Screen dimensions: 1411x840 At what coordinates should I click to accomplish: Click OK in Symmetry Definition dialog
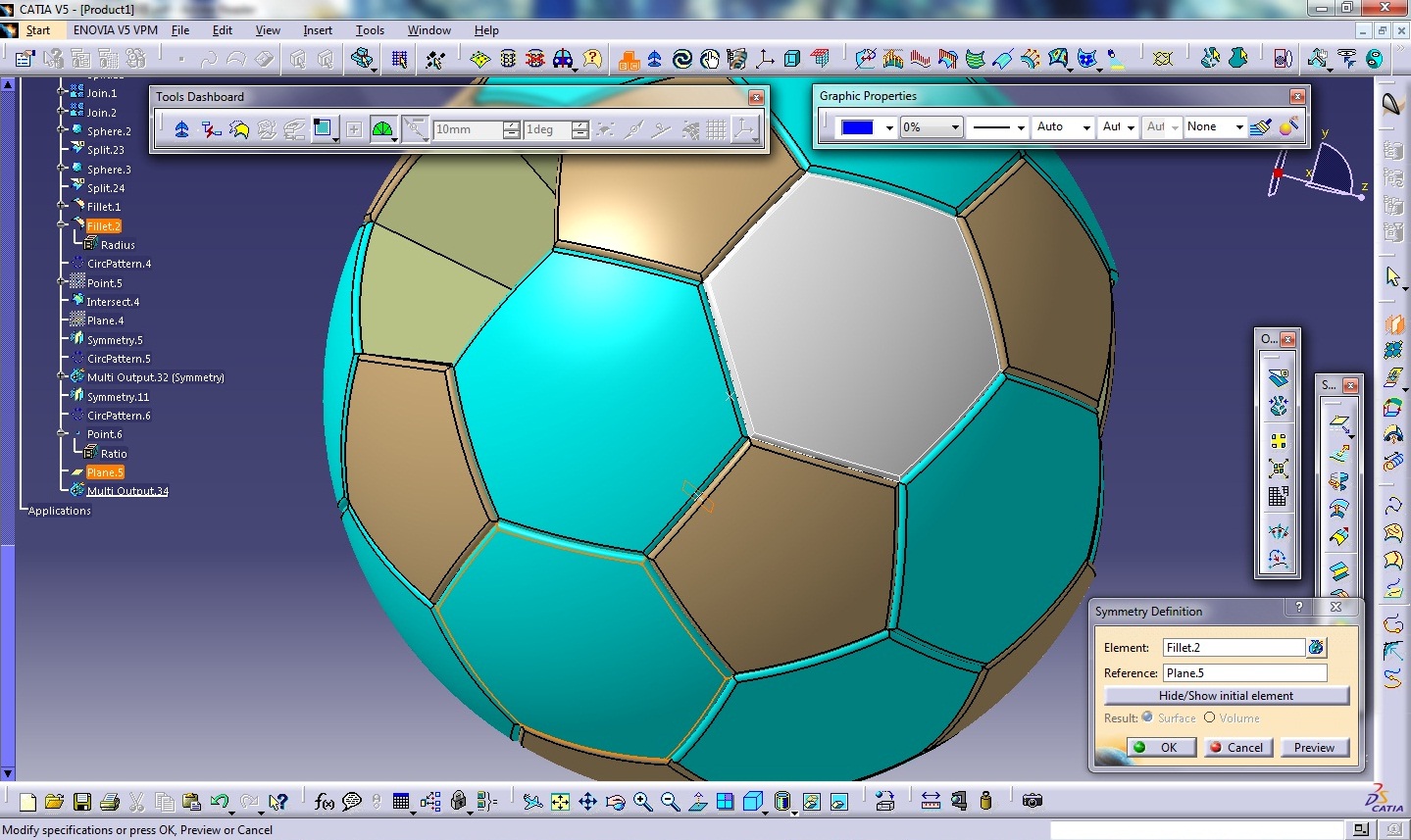tap(1160, 747)
